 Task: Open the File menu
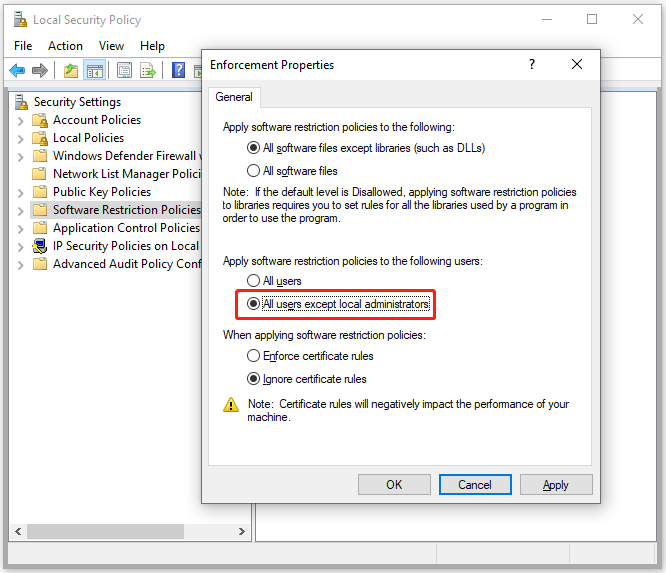point(23,46)
